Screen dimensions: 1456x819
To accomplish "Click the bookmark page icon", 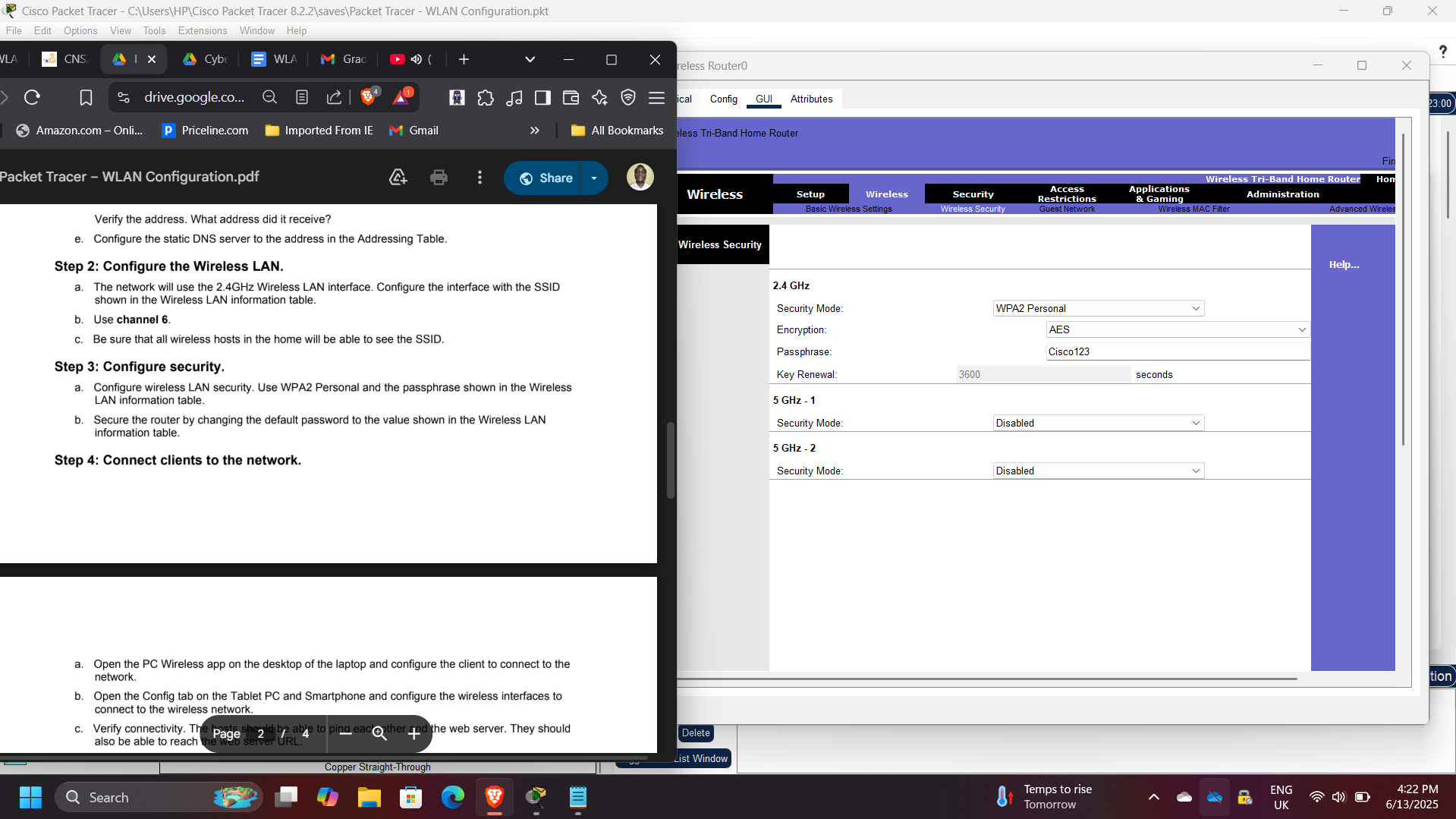I will [86, 97].
